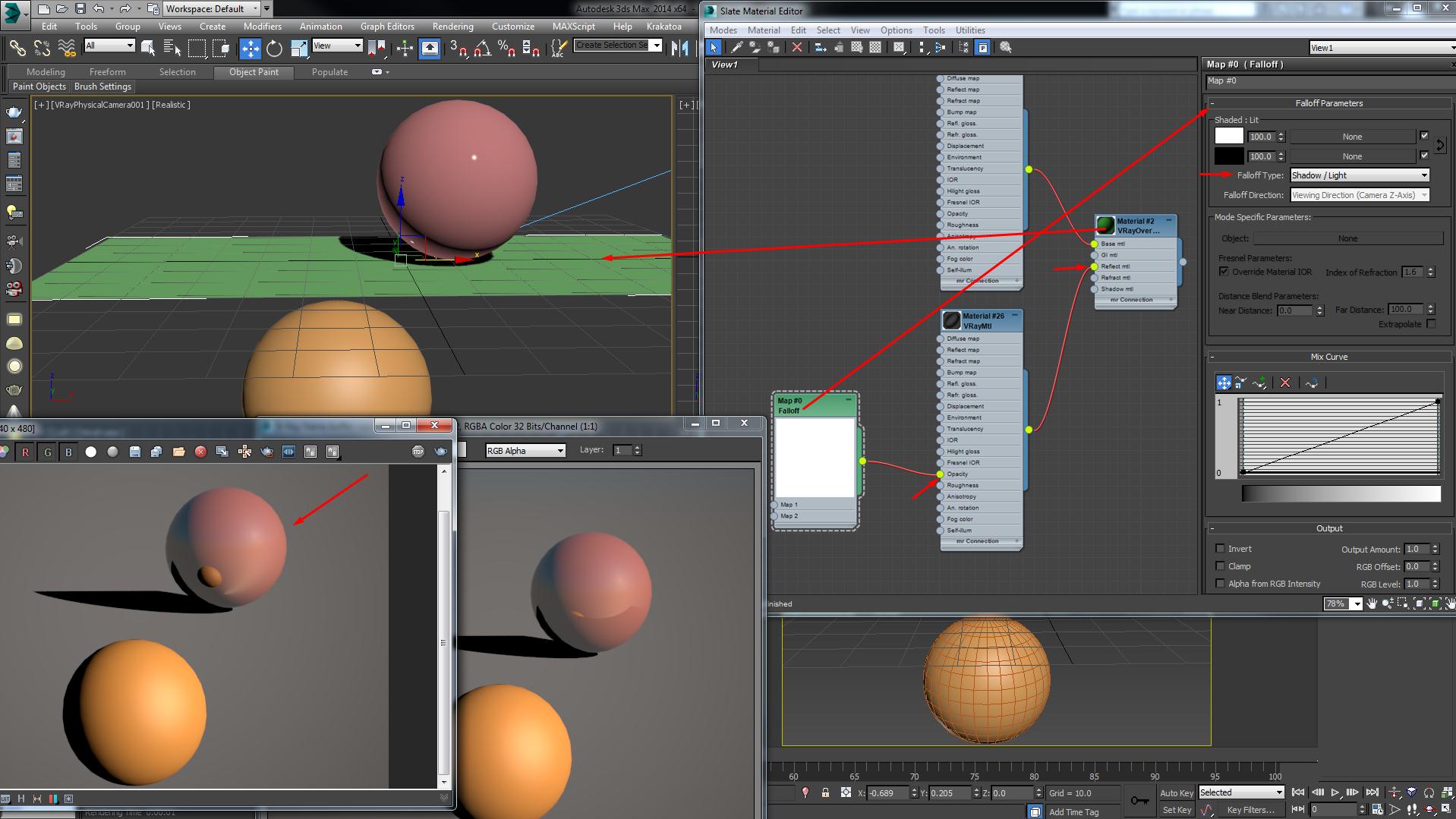Viewport: 1456px width, 819px height.
Task: Click the Save File floppy icon in title bar
Action: [x=80, y=9]
